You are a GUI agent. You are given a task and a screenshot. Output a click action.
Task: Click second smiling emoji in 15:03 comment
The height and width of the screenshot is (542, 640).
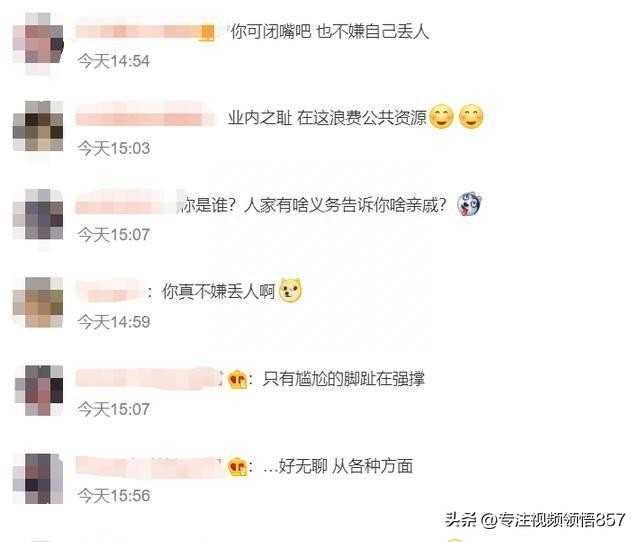click(471, 116)
